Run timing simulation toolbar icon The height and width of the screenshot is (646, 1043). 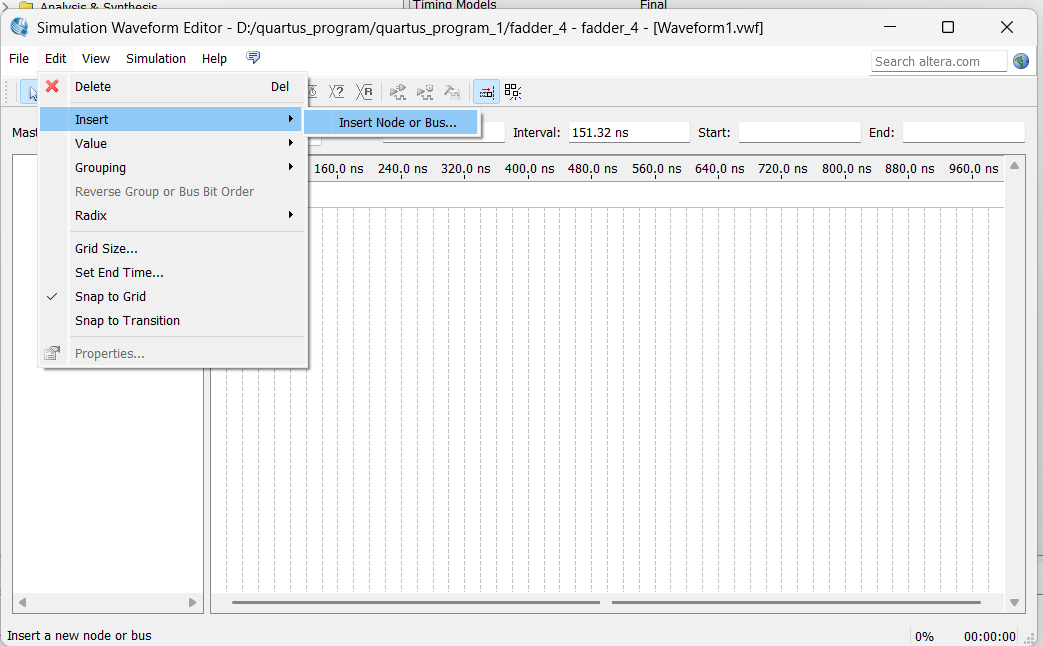425,92
